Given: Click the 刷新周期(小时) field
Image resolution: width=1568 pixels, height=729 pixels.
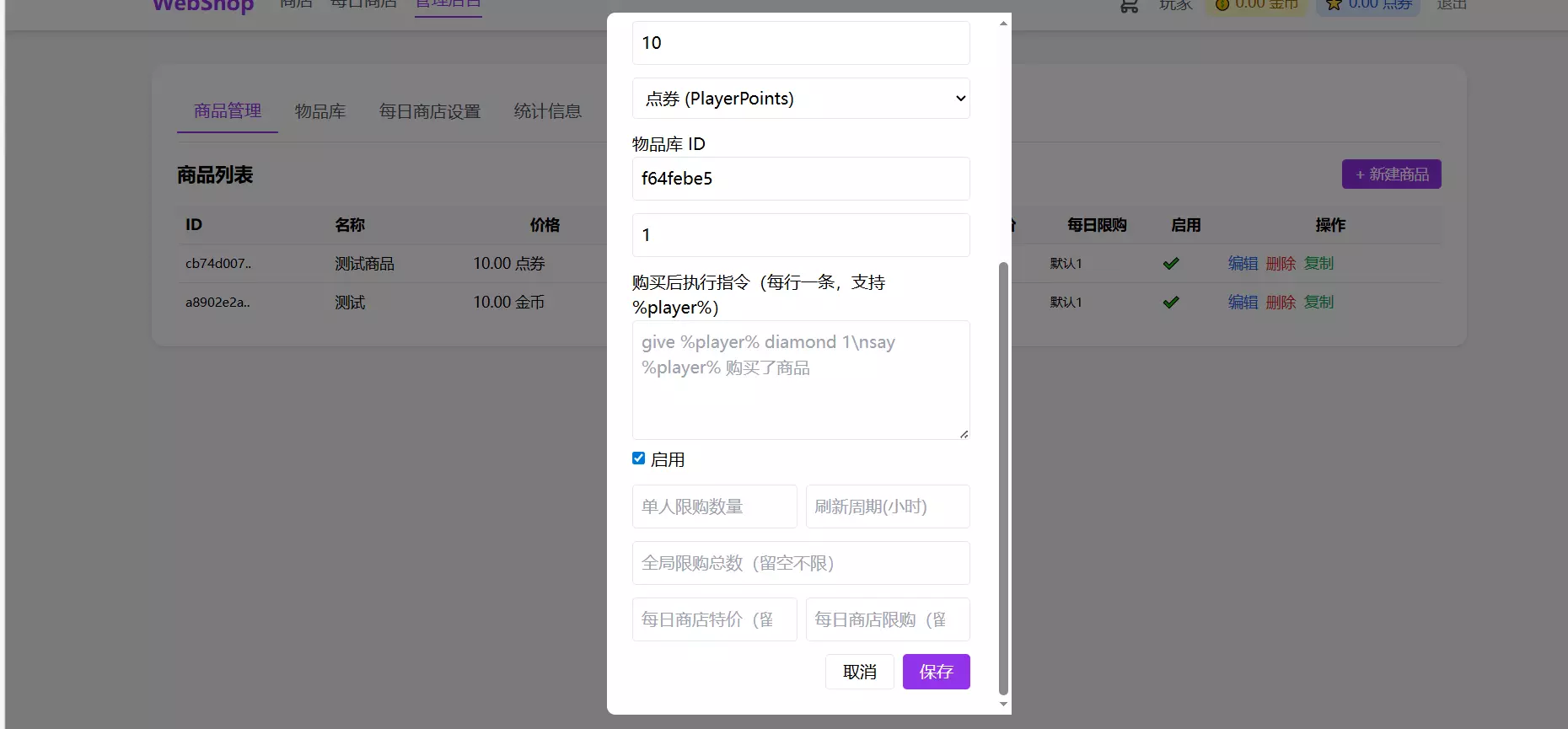Looking at the screenshot, I should 888,507.
